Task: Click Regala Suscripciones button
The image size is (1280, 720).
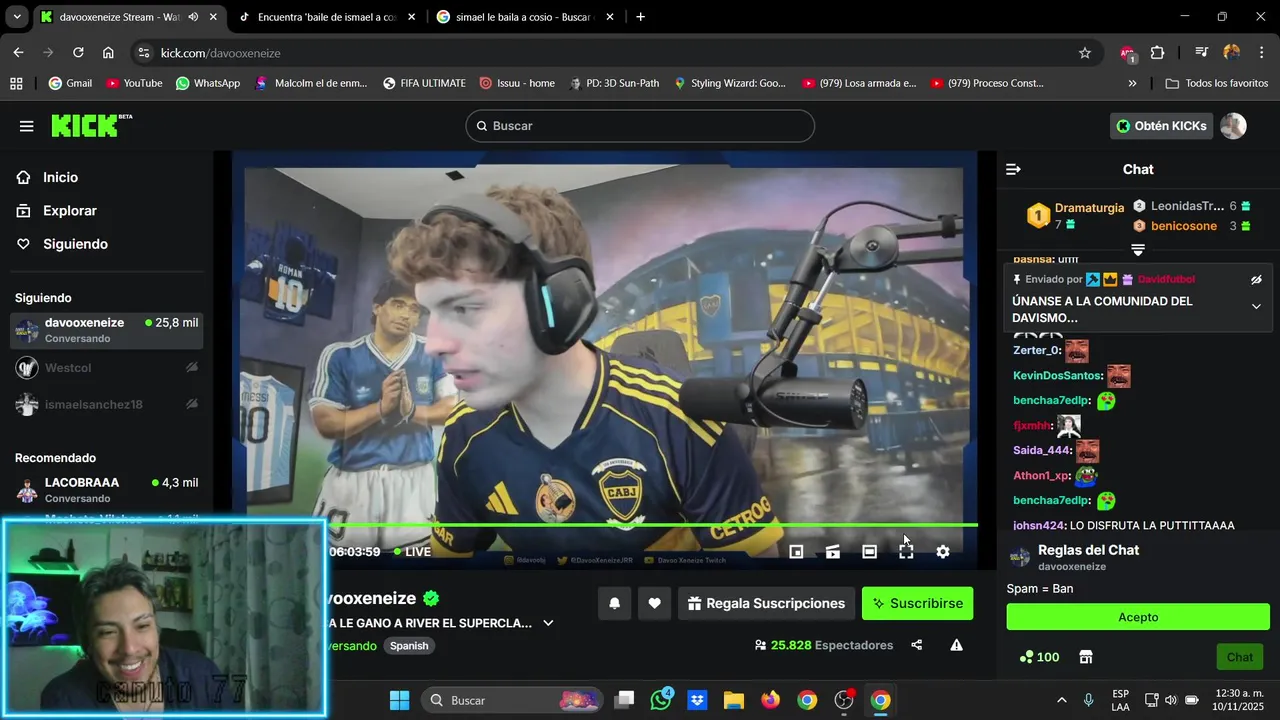Action: click(x=766, y=603)
